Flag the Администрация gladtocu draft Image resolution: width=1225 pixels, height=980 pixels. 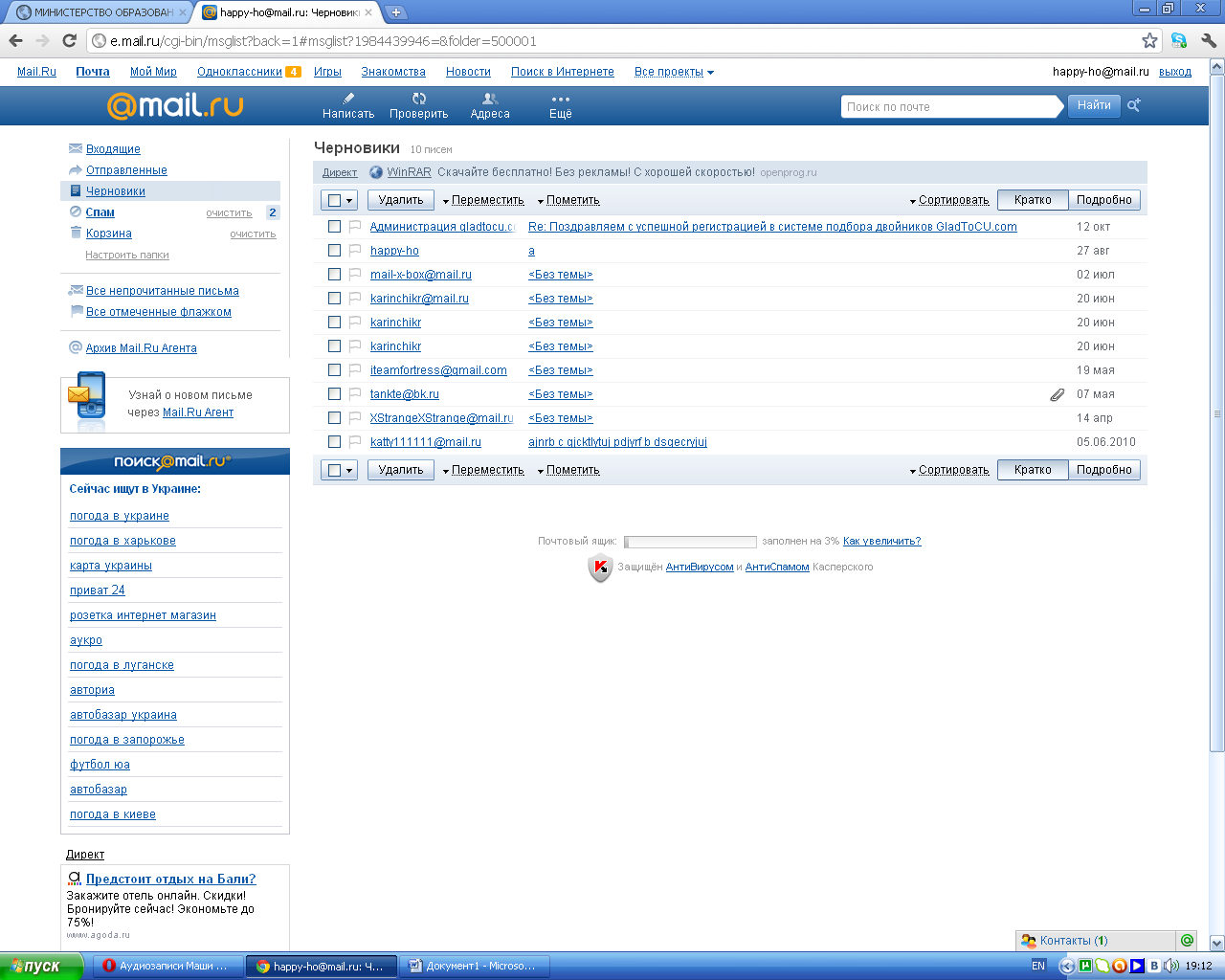[x=354, y=226]
